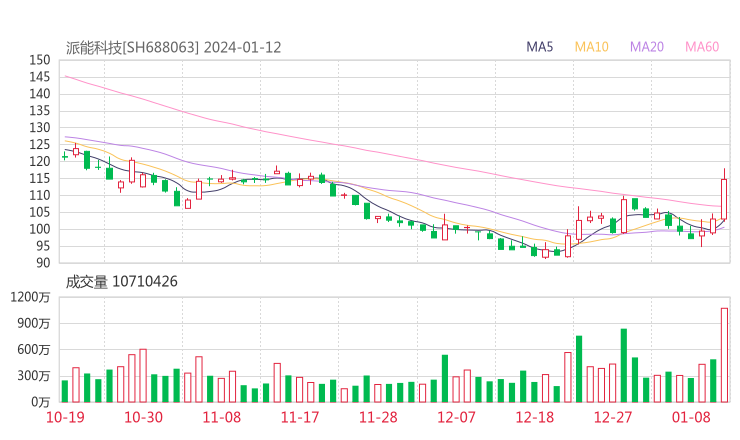740x440 pixels.
Task: Click the 成交量 10710426 volume label
Action: 121,282
